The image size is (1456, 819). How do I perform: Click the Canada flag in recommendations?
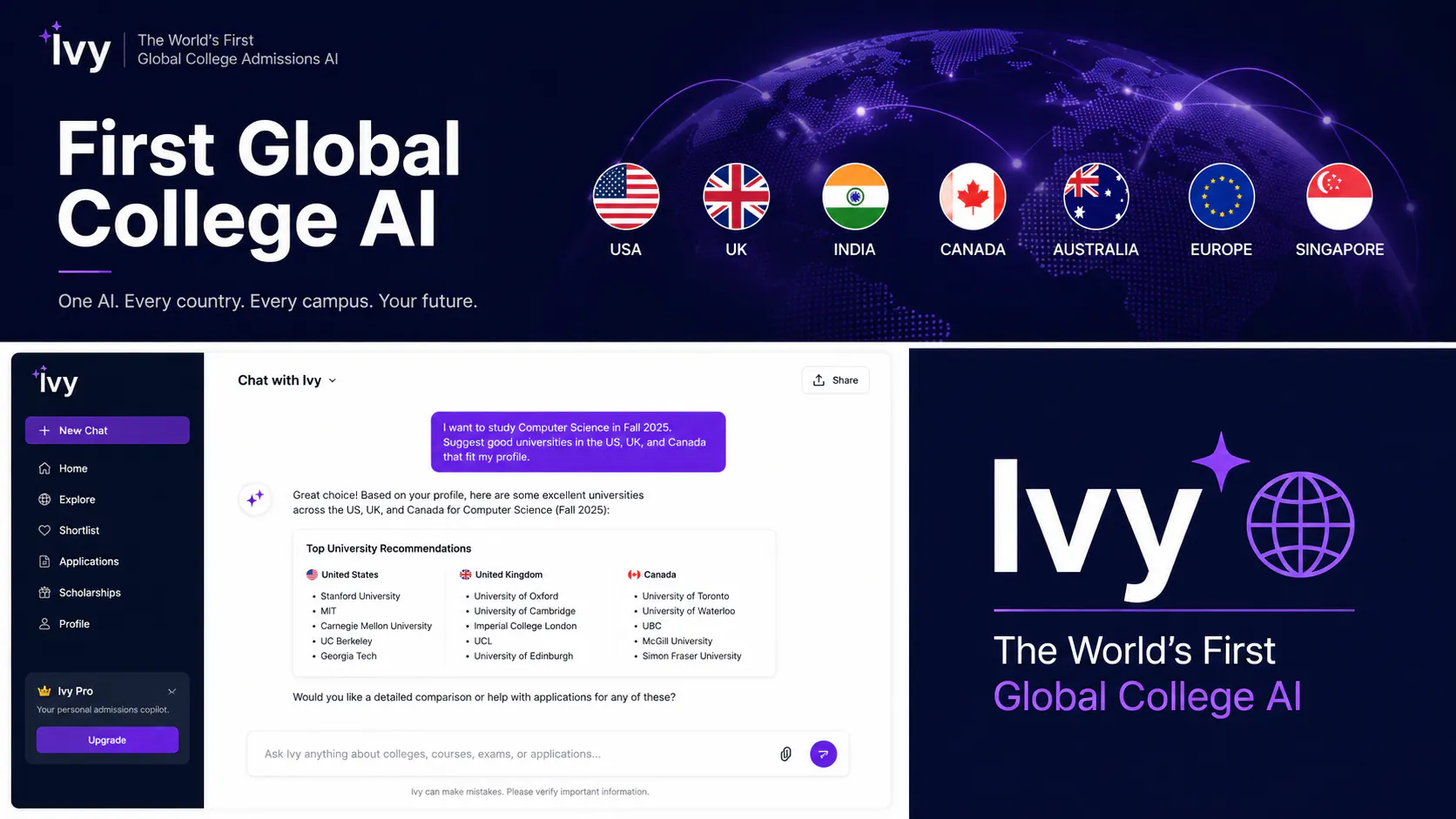tap(634, 574)
